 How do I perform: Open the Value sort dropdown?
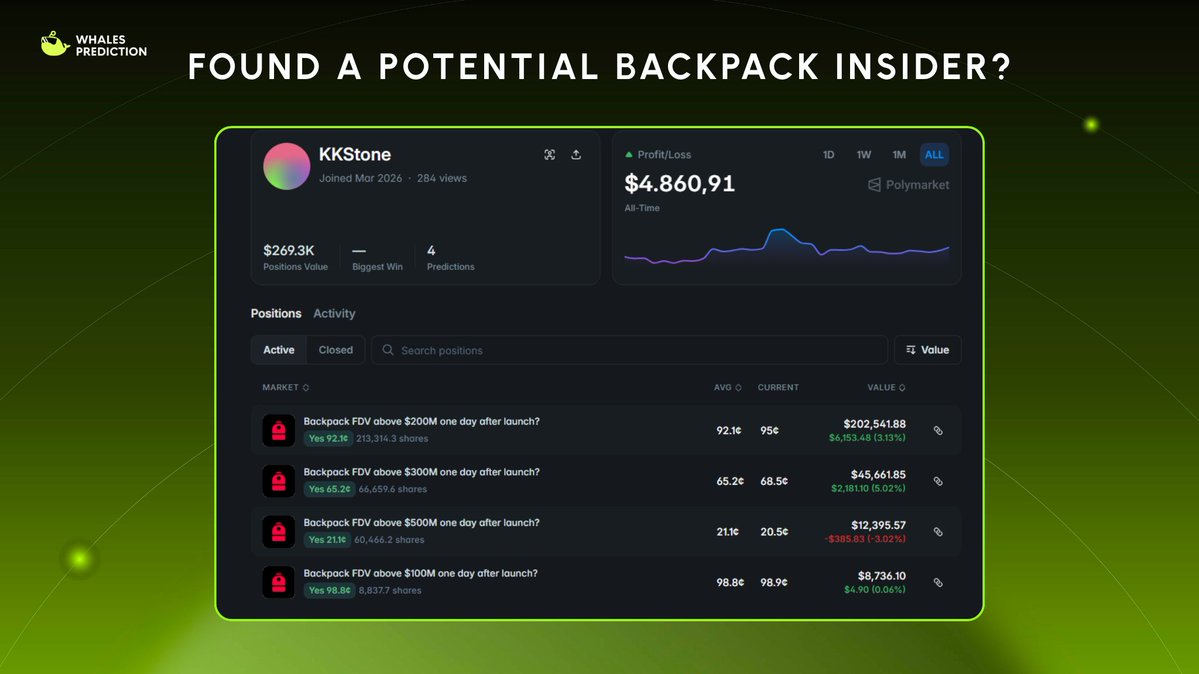pyautogui.click(x=928, y=350)
